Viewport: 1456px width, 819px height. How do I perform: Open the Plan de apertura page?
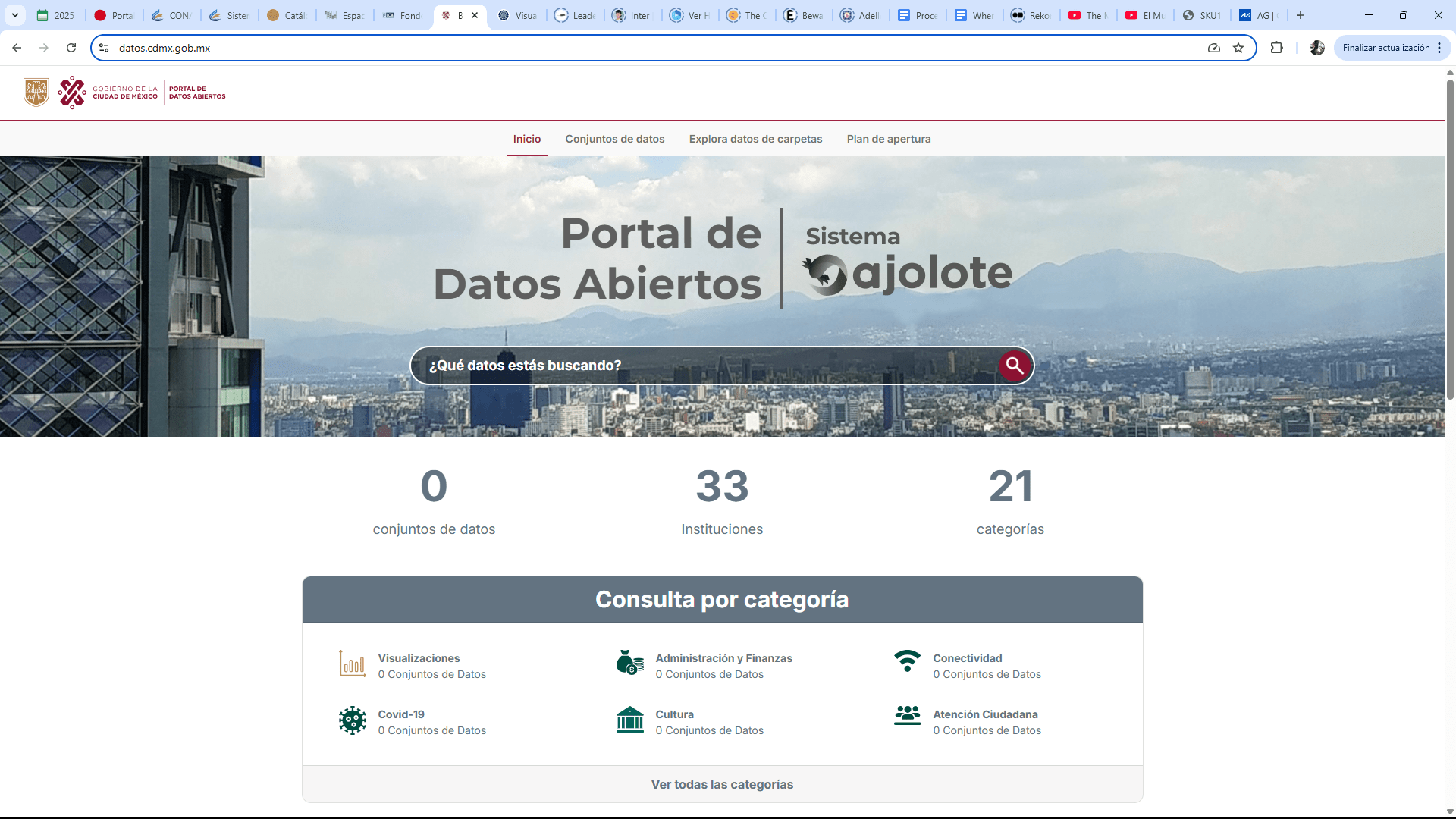[888, 139]
